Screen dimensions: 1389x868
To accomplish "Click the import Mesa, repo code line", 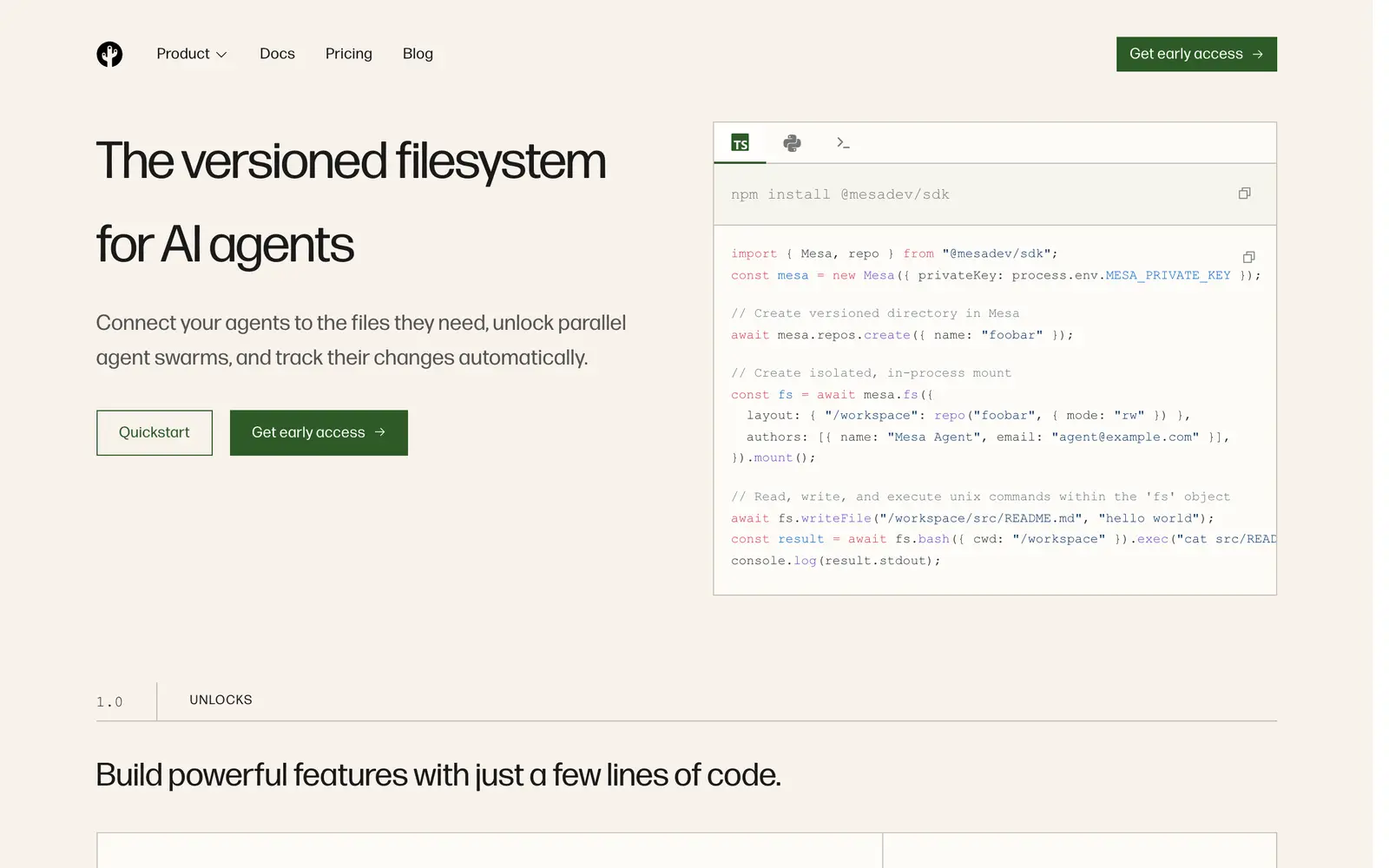I will [894, 253].
